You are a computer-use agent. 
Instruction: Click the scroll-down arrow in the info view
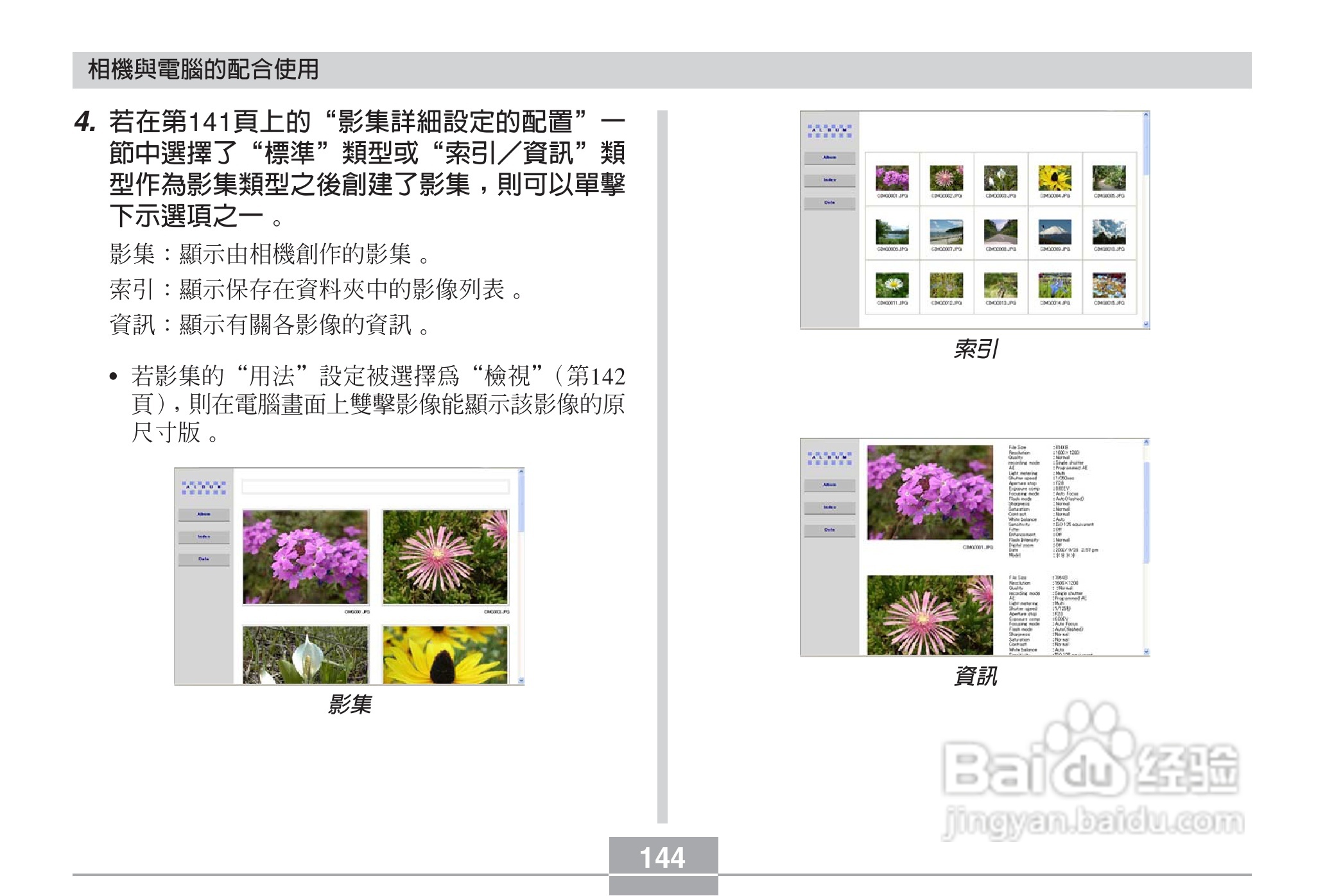coord(1146,651)
